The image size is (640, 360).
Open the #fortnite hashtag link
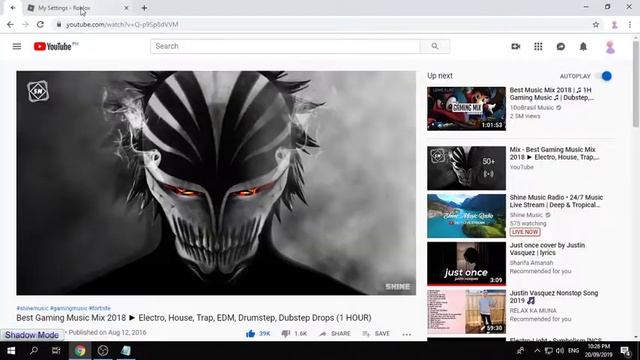[x=100, y=308]
